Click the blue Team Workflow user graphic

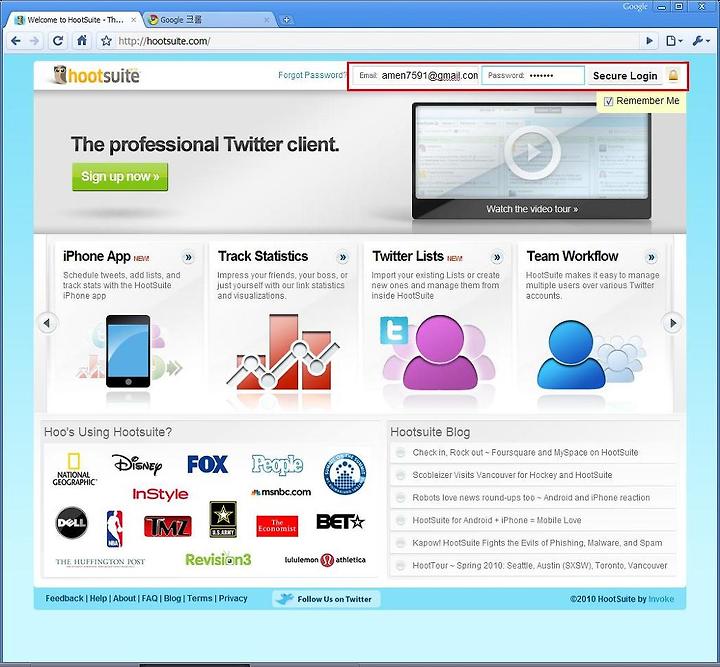[x=571, y=355]
